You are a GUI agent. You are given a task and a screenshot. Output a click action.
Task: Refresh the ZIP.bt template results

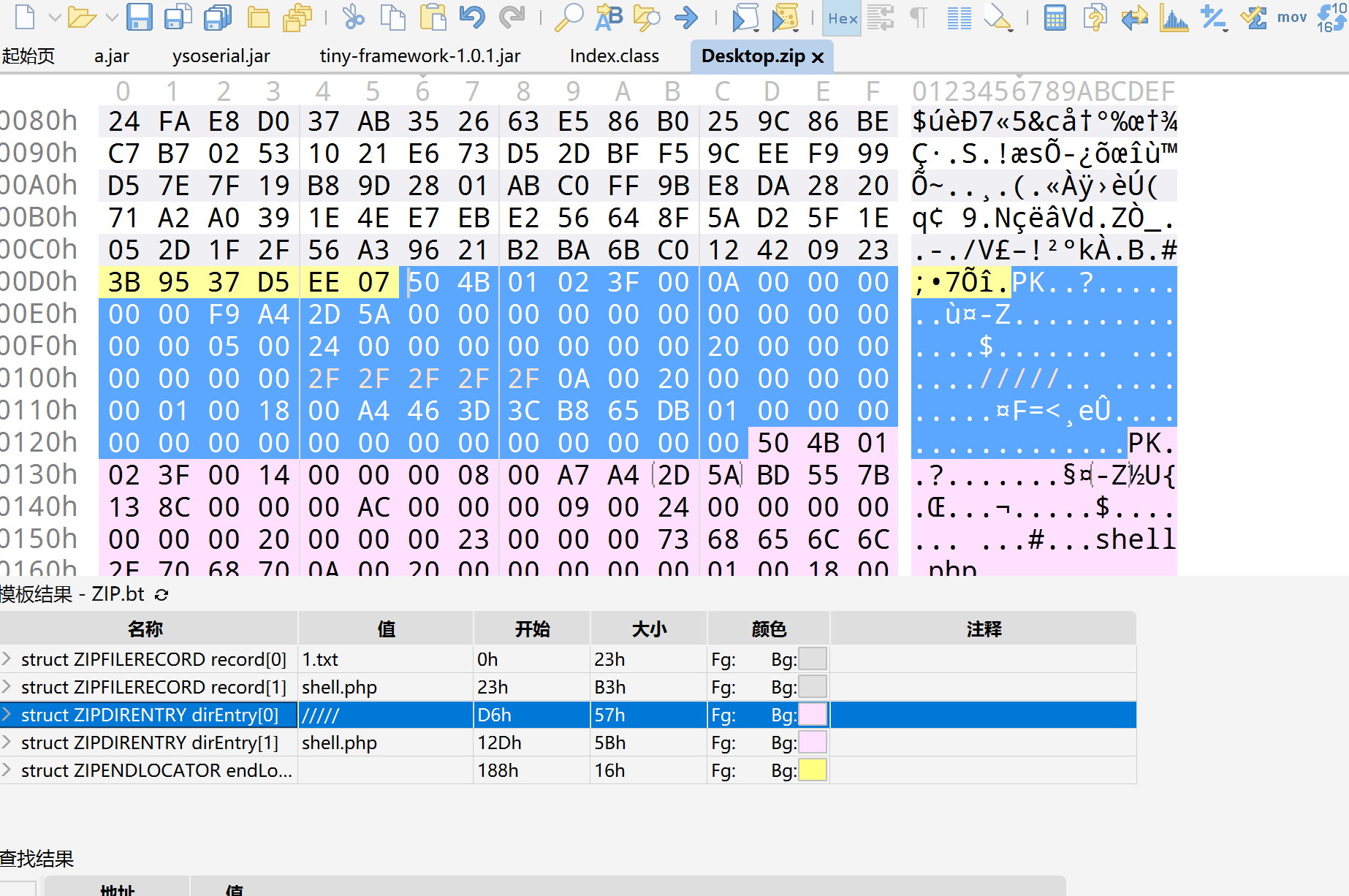click(162, 595)
